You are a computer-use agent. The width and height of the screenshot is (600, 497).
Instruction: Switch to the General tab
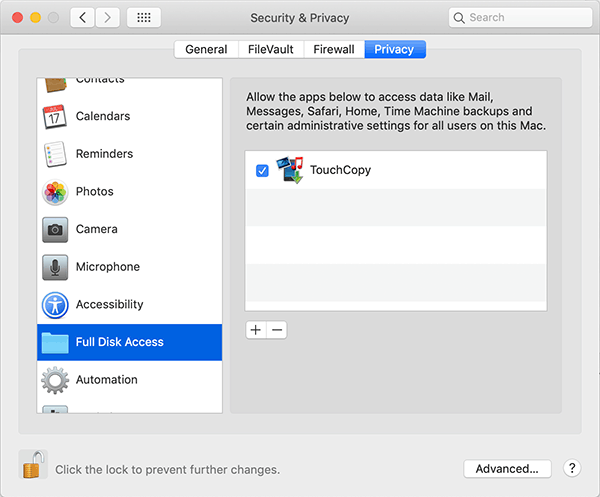pyautogui.click(x=206, y=49)
